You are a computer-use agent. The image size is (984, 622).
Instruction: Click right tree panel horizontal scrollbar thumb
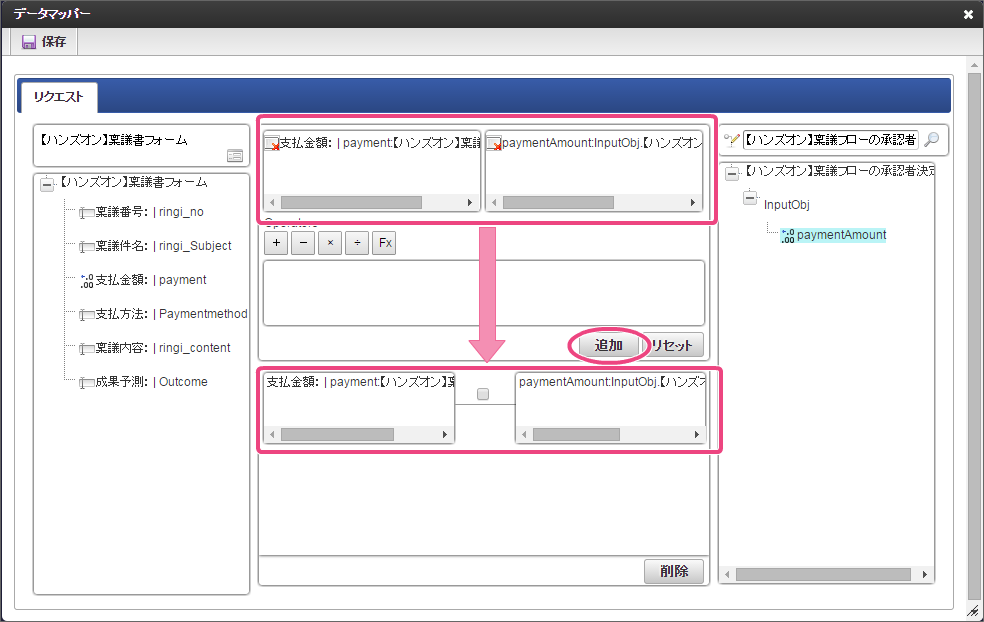823,574
